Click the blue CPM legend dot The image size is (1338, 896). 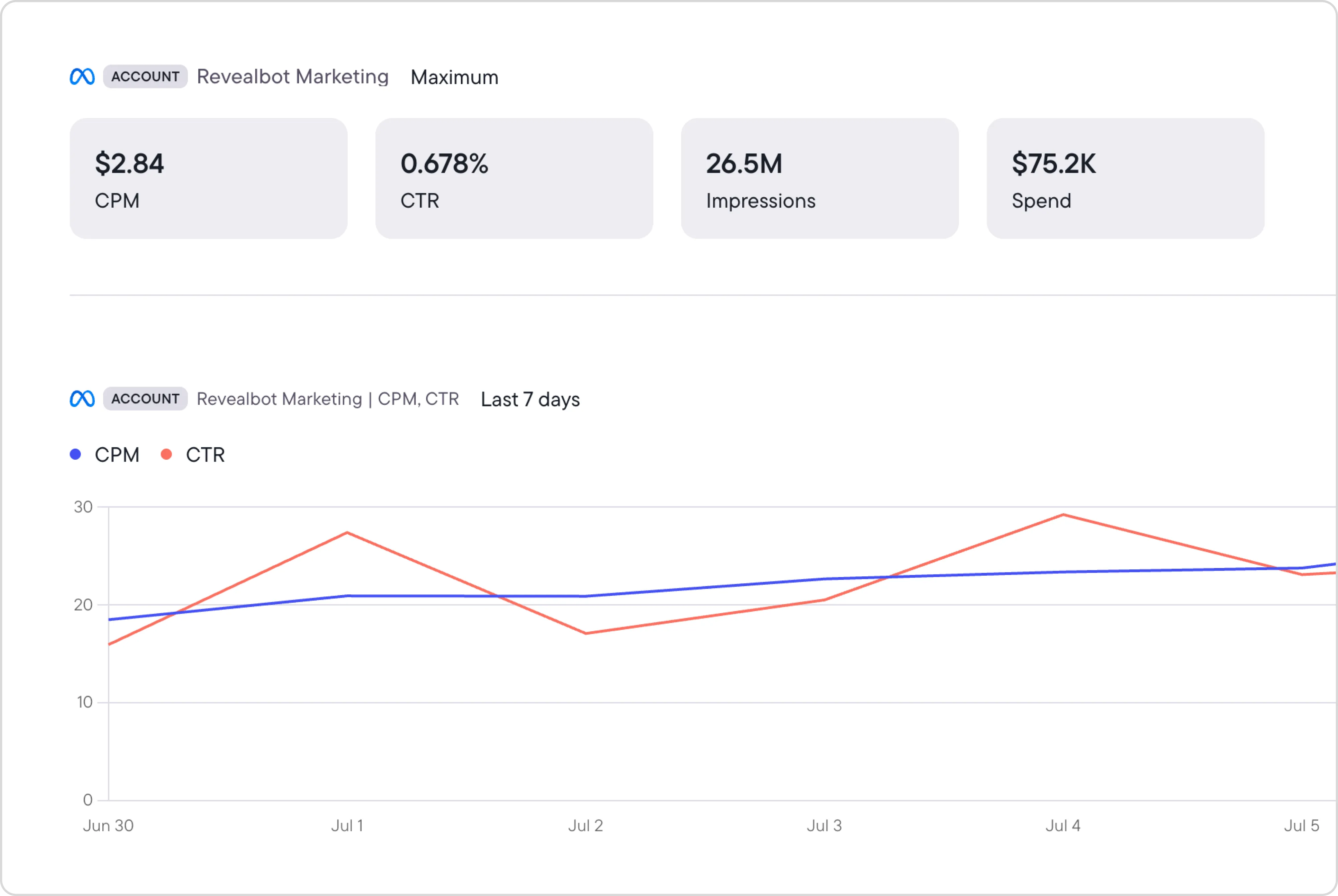76,454
